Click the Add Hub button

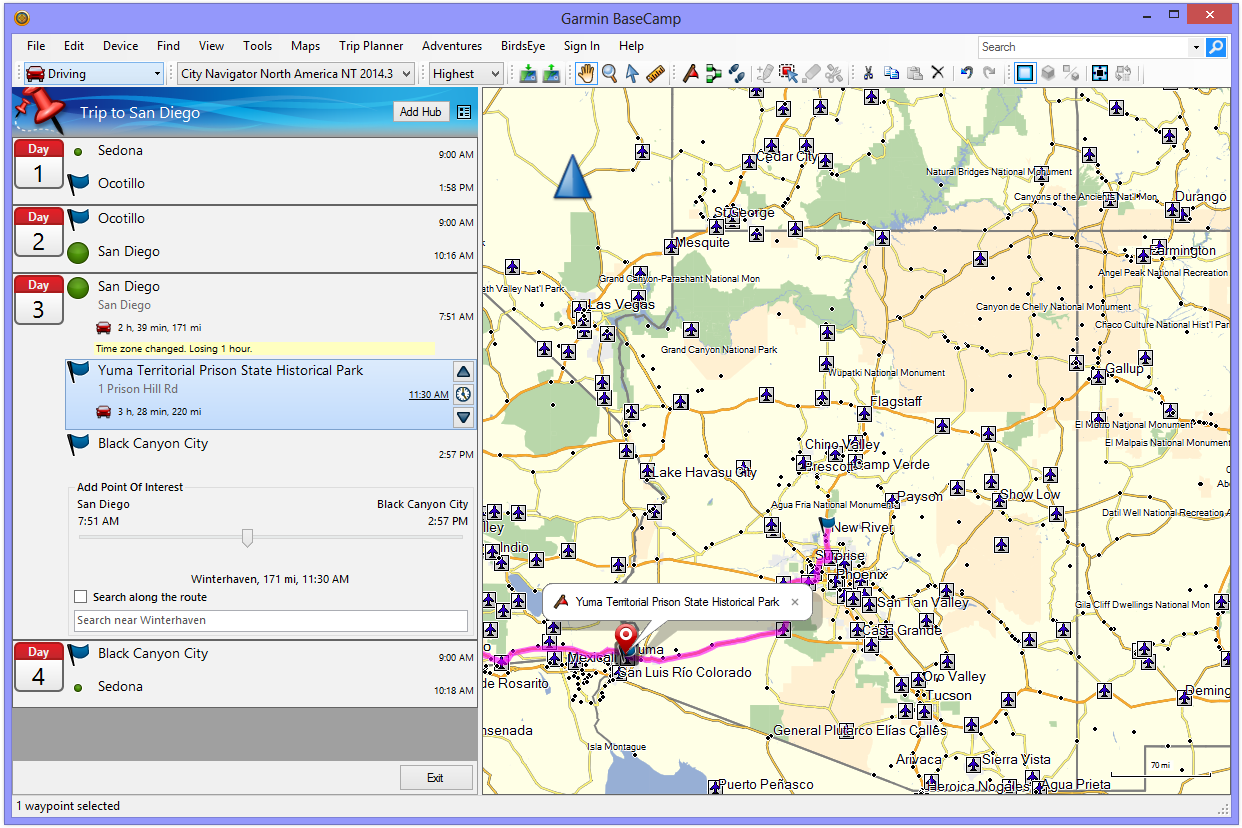coord(420,112)
